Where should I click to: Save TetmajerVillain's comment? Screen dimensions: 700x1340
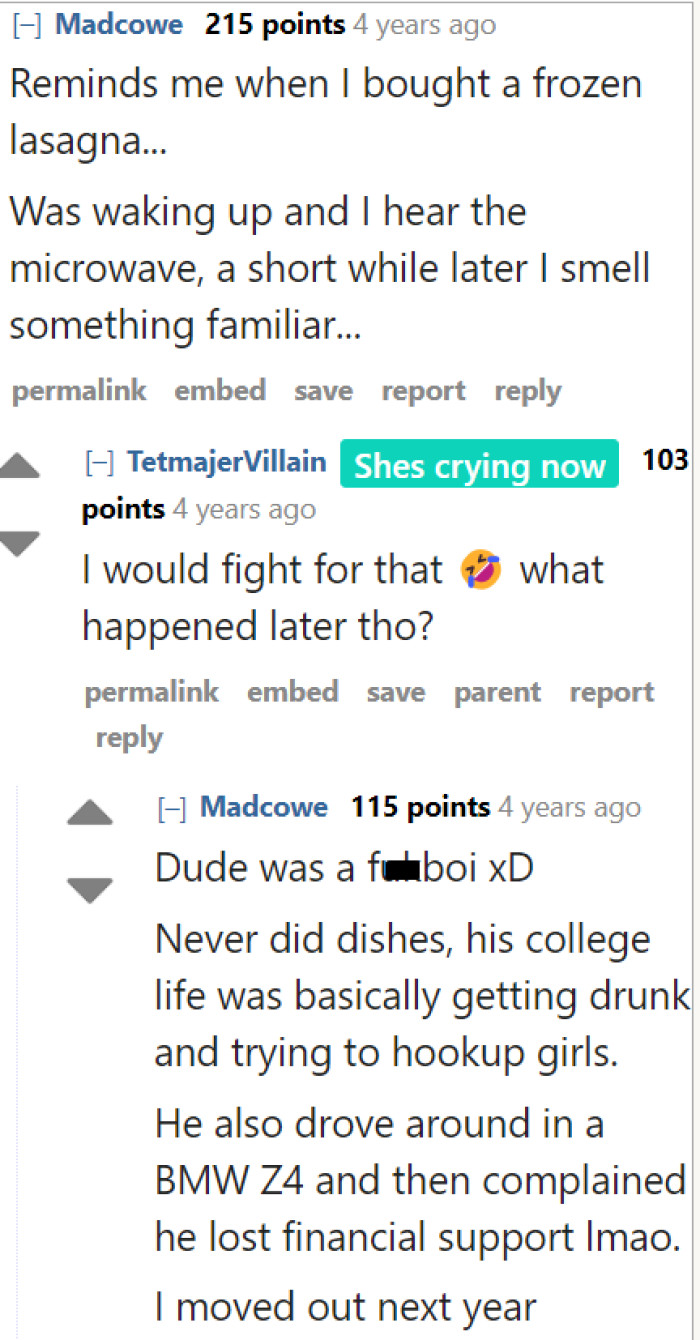pos(395,692)
